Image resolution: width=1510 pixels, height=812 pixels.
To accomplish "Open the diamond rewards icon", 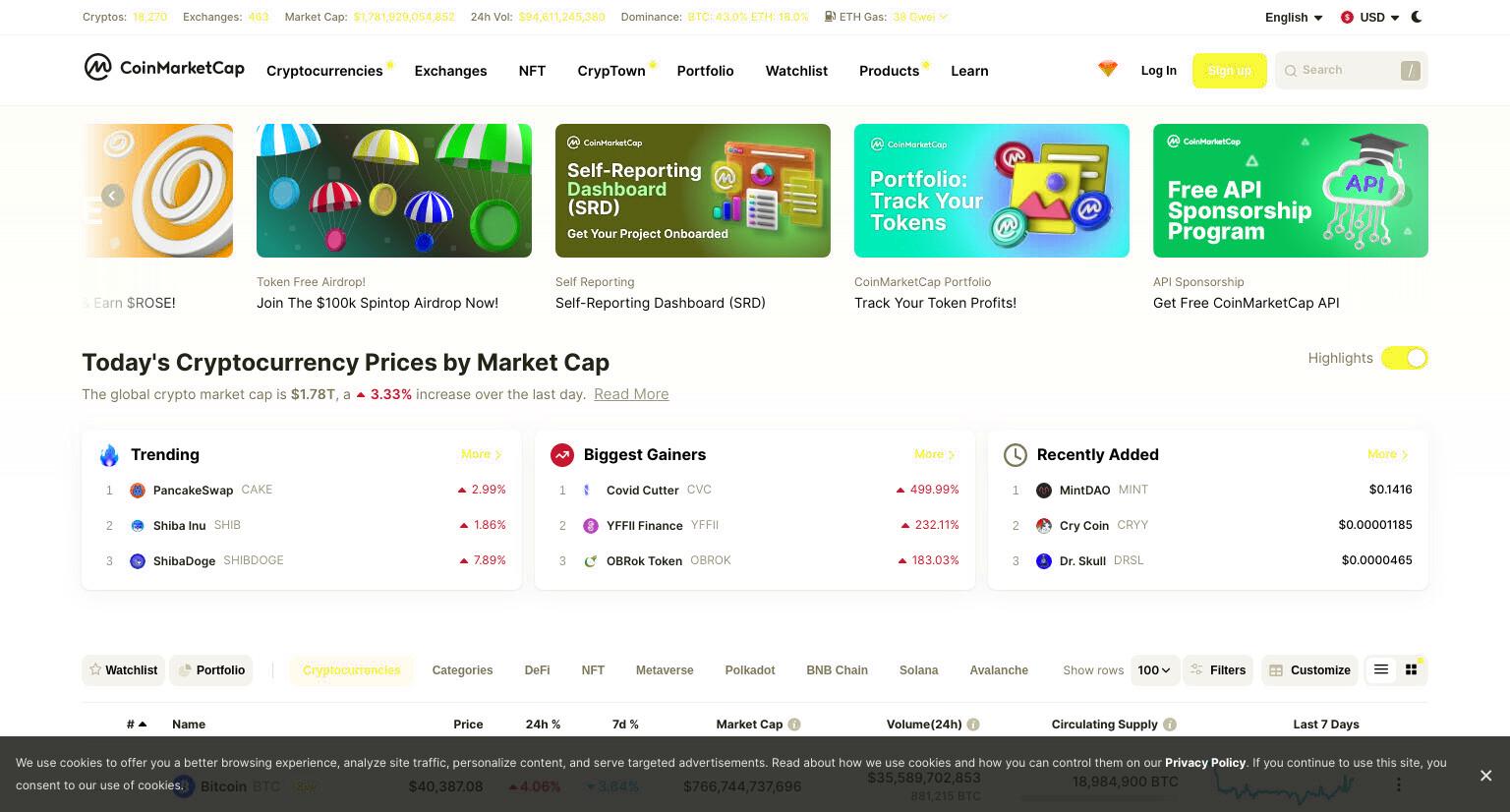I will [1108, 70].
